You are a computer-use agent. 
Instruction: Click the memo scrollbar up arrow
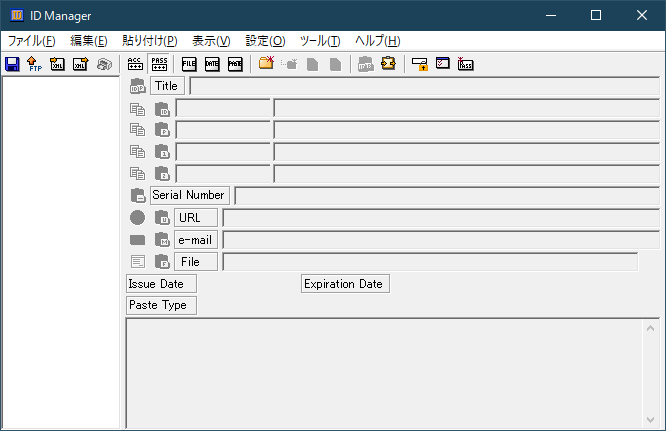pyautogui.click(x=650, y=328)
